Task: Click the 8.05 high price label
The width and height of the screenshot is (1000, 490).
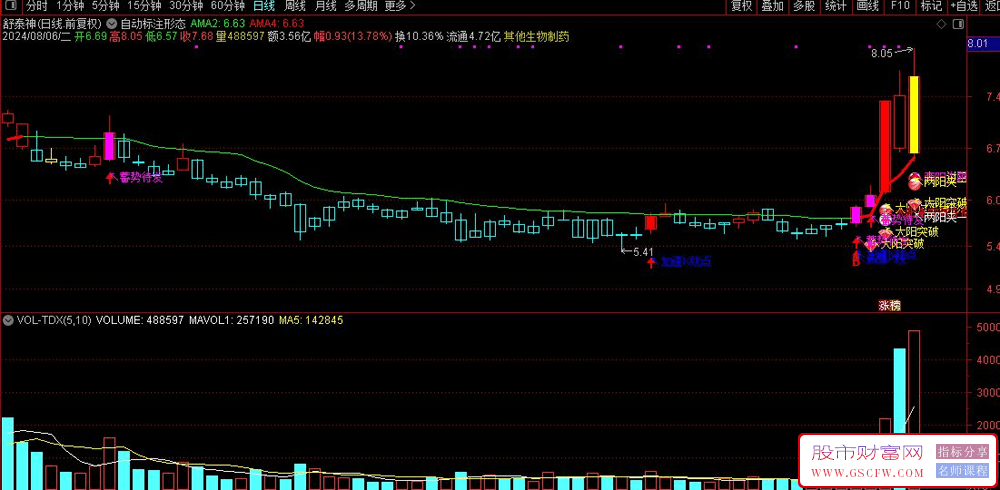Action: 881,54
